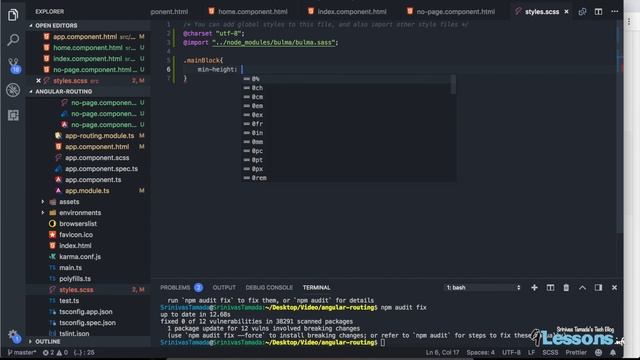Open main.ts file in explorer

coord(70,268)
